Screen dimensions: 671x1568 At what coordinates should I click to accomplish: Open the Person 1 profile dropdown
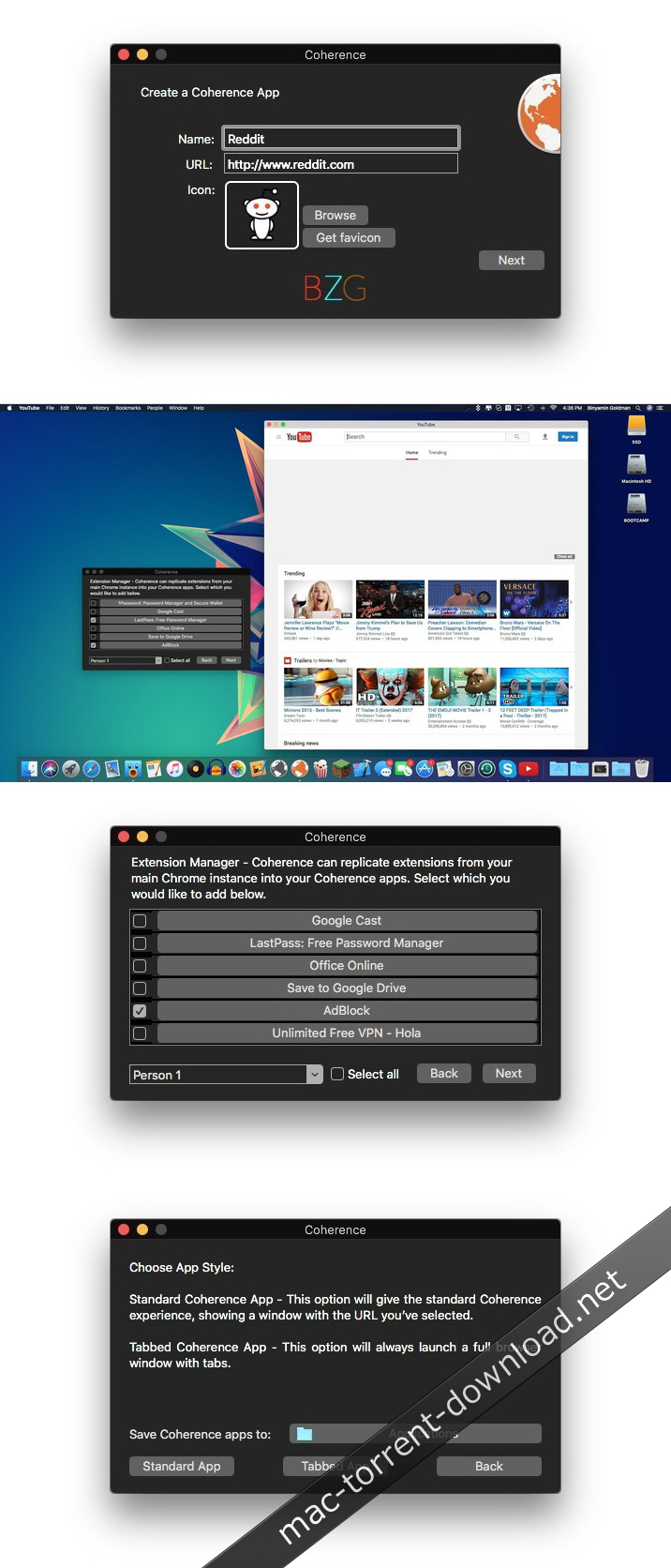tap(226, 1075)
